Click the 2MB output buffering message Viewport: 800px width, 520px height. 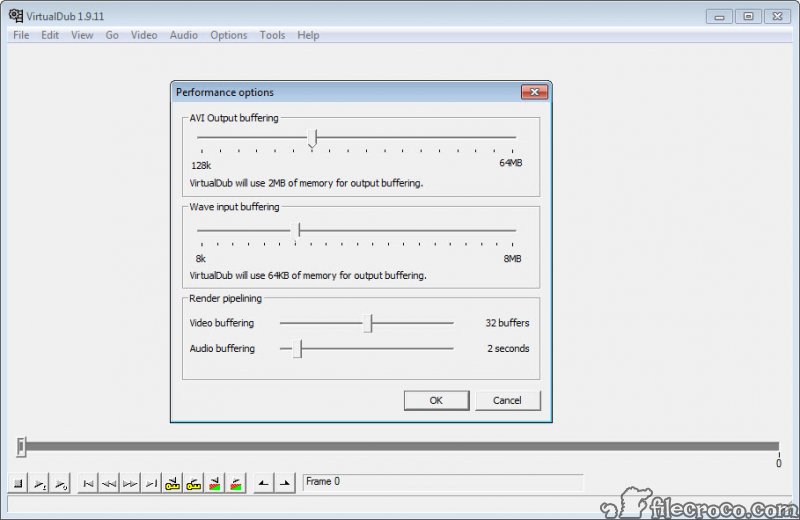pos(306,183)
